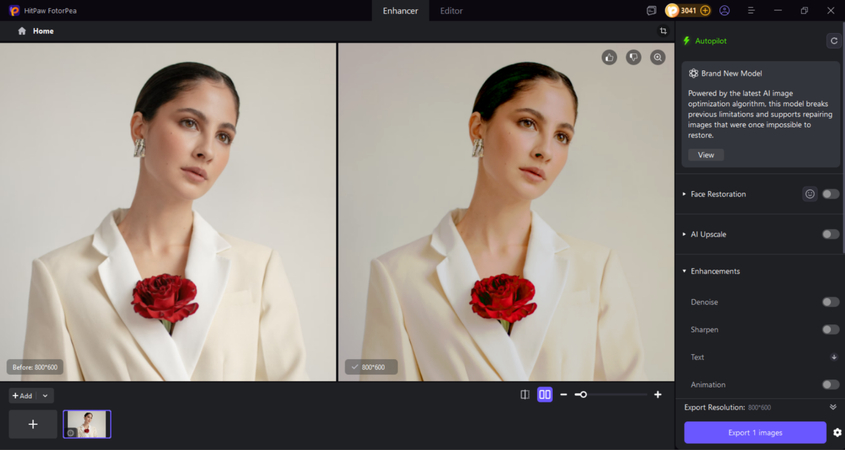845x450 pixels.
Task: Click the Brand New Model heading
Action: click(x=731, y=73)
